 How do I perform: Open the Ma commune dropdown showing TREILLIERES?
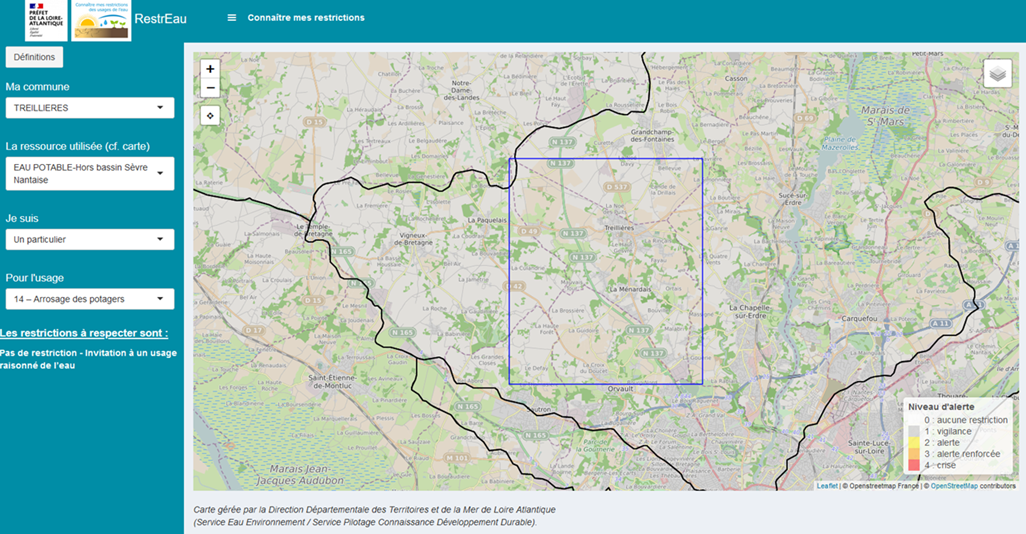(x=90, y=108)
